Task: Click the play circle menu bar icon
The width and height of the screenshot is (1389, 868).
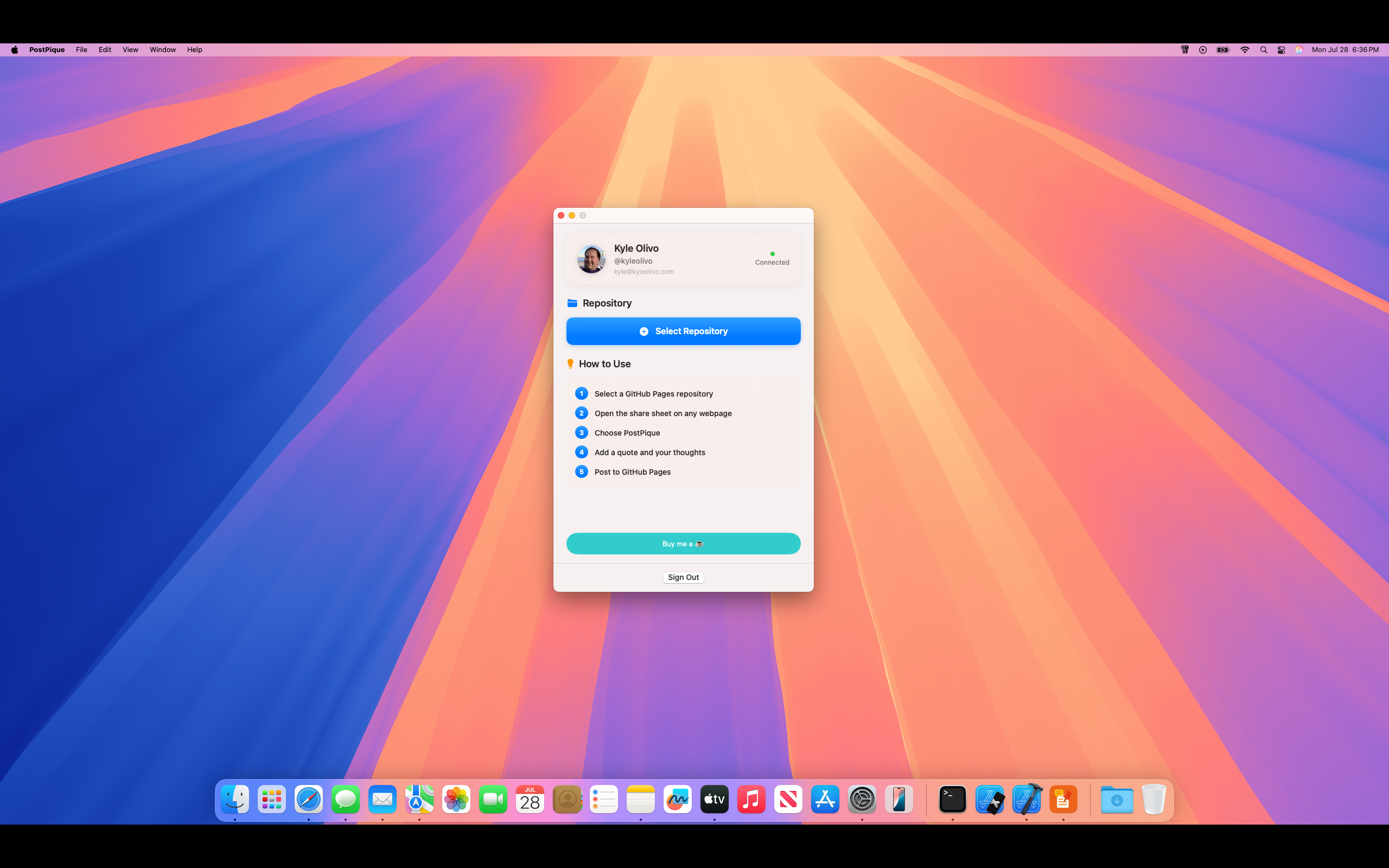Action: [1202, 50]
